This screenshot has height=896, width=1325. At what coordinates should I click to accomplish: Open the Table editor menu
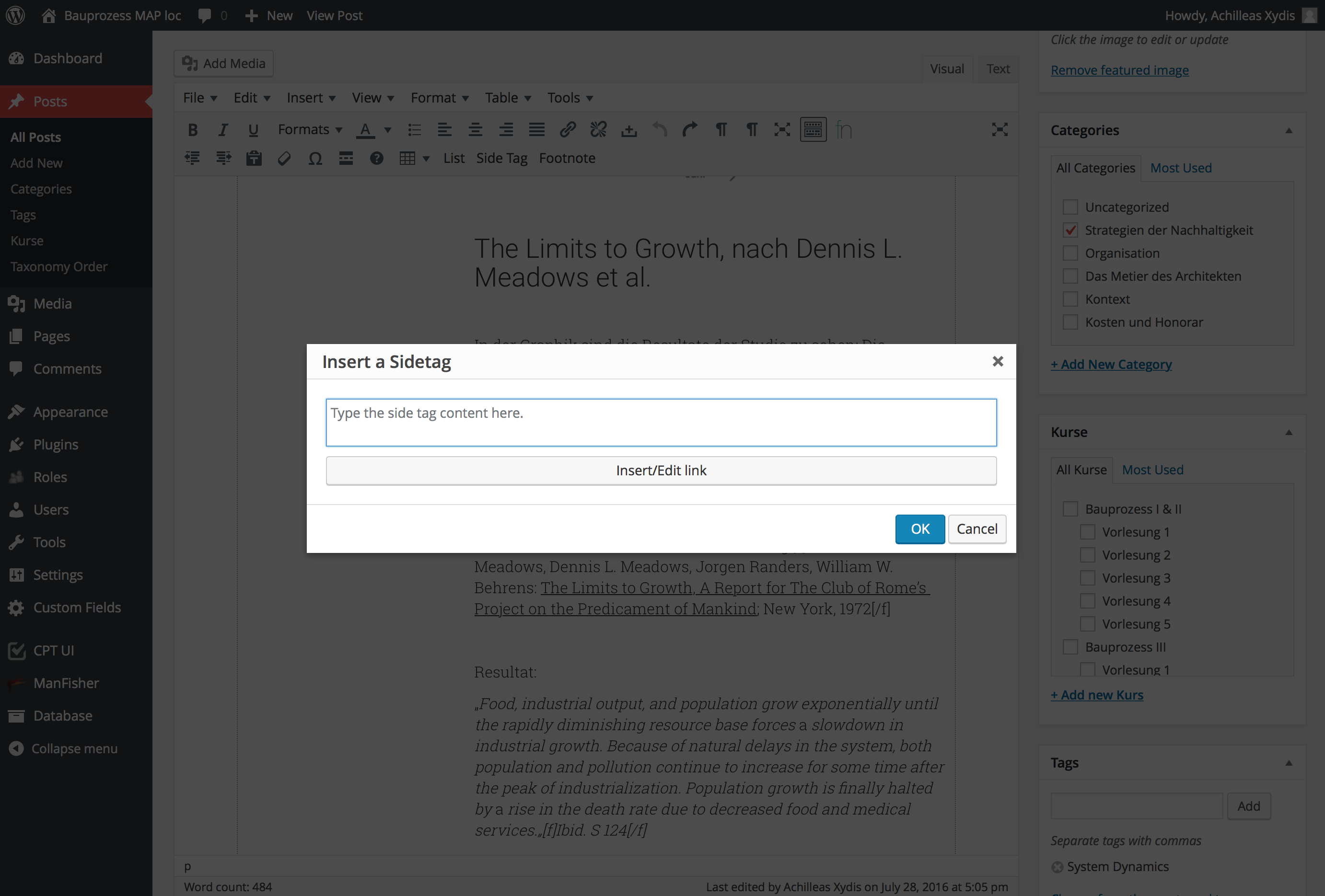point(508,98)
